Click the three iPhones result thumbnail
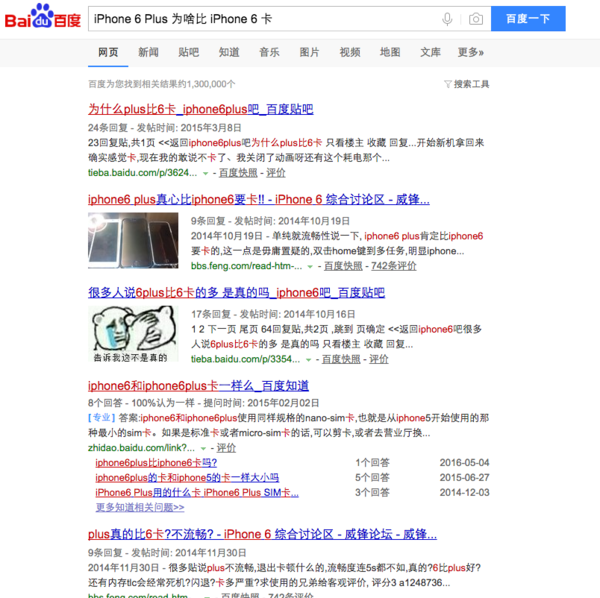 pos(133,240)
